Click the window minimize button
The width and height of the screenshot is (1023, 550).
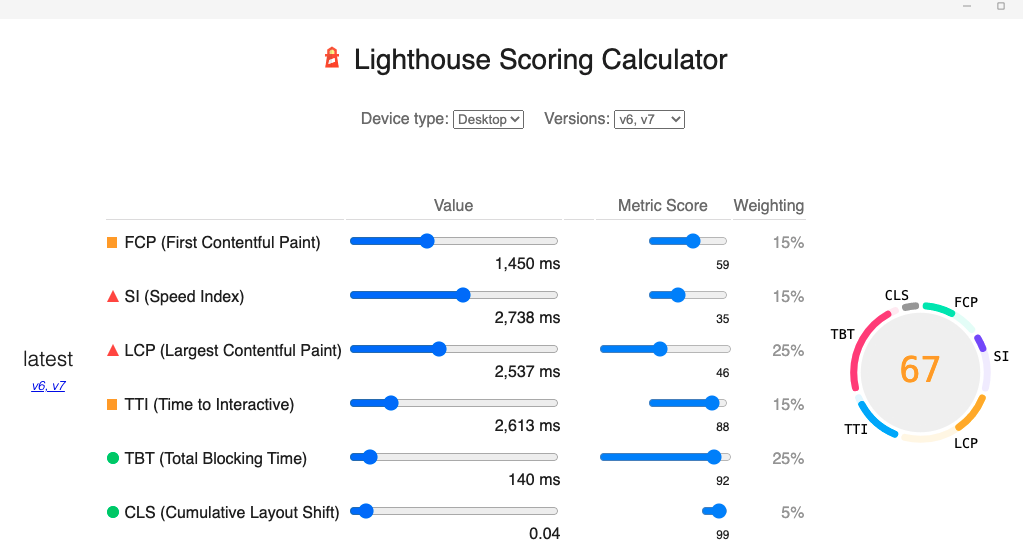pos(967,6)
